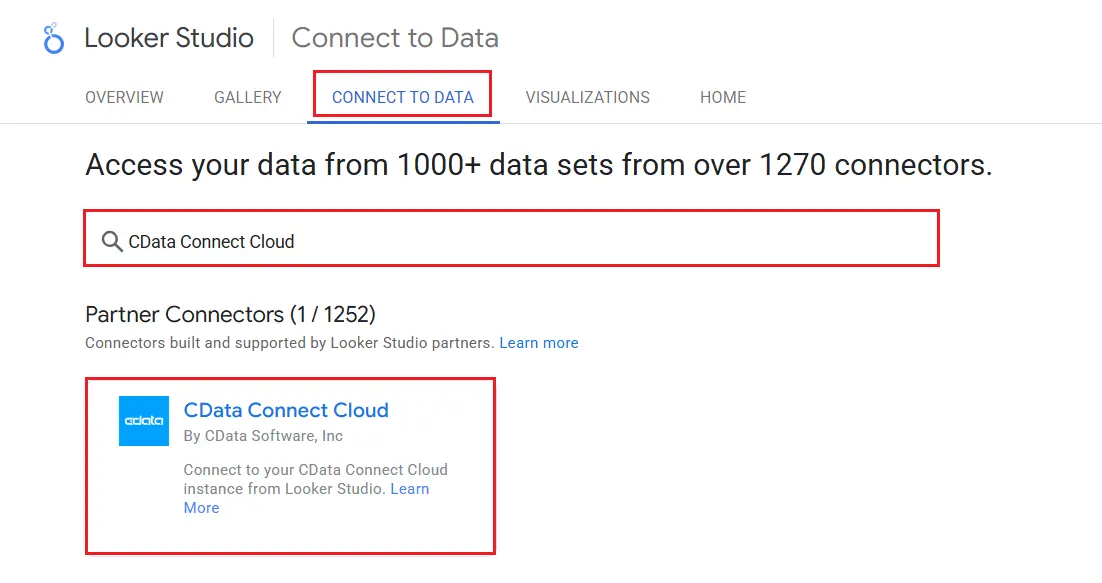The height and width of the screenshot is (583, 1102).
Task: Open the OVERVIEW tab
Action: (x=124, y=97)
